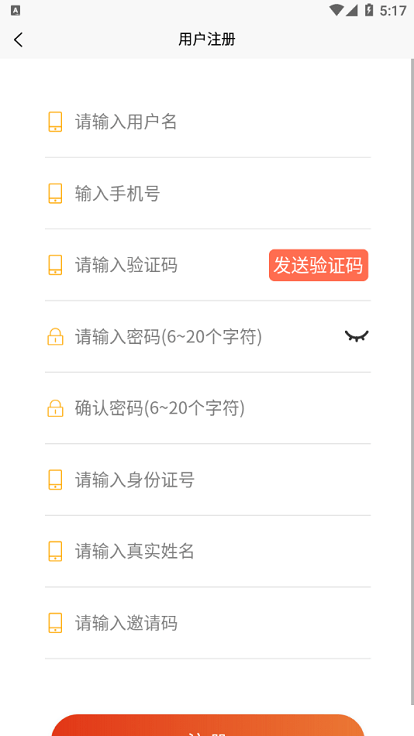The height and width of the screenshot is (736, 414).
Task: Click the phone icon beside verification code field
Action: pos(55,265)
